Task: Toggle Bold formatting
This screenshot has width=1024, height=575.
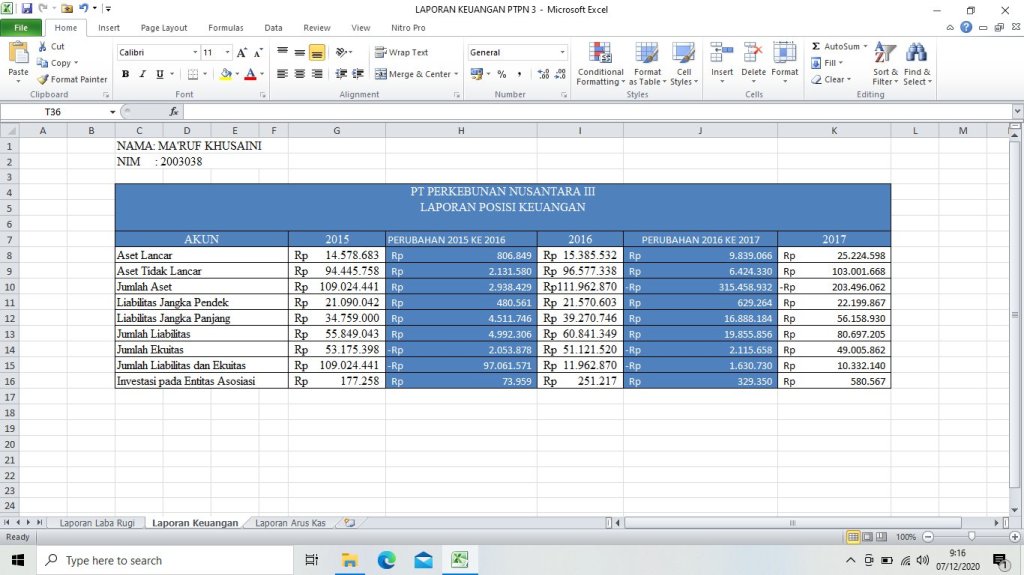Action: coord(126,74)
